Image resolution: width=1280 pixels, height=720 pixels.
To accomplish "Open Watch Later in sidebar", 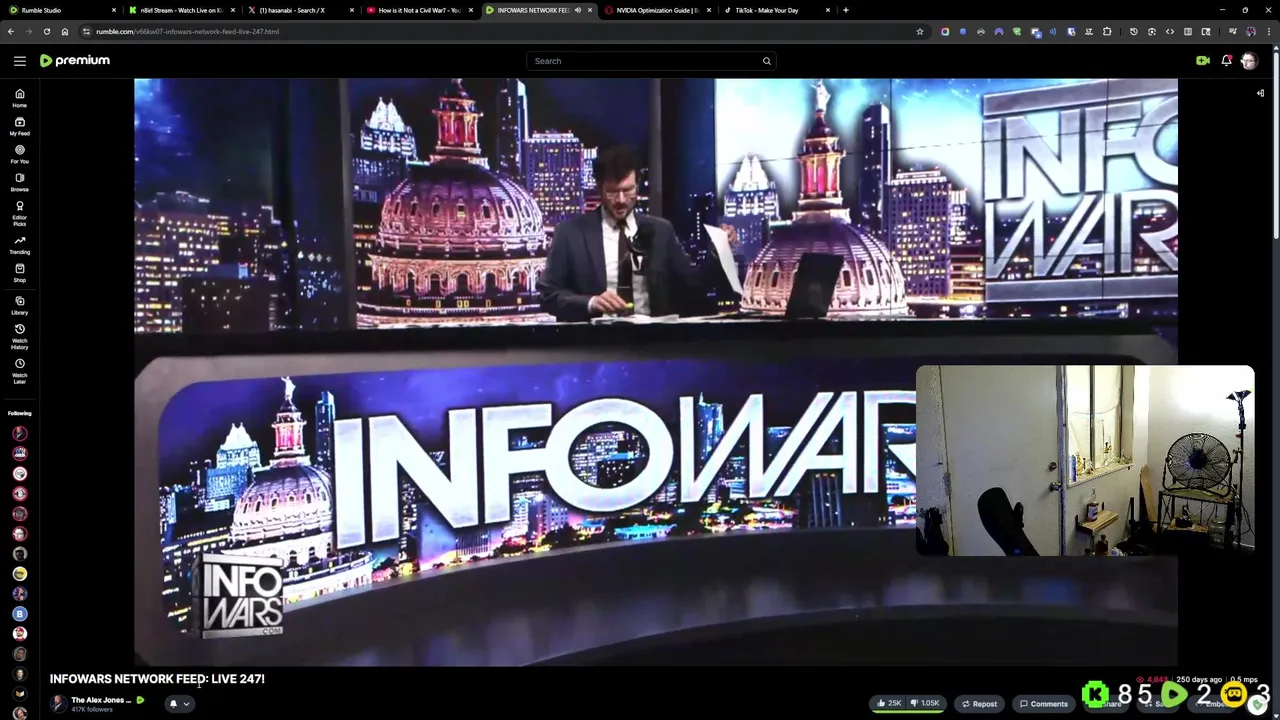I will [19, 371].
